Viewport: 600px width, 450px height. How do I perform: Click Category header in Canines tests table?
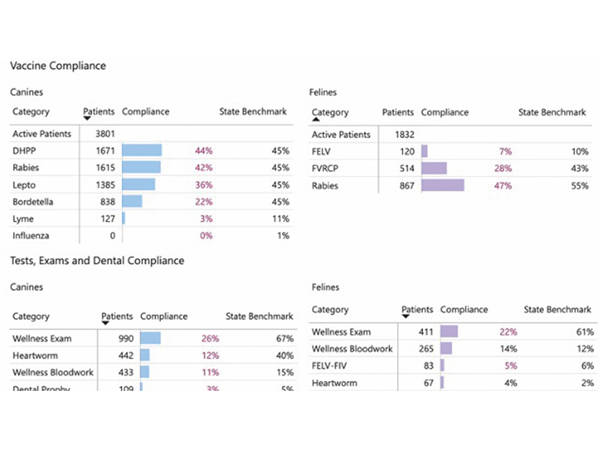31,316
